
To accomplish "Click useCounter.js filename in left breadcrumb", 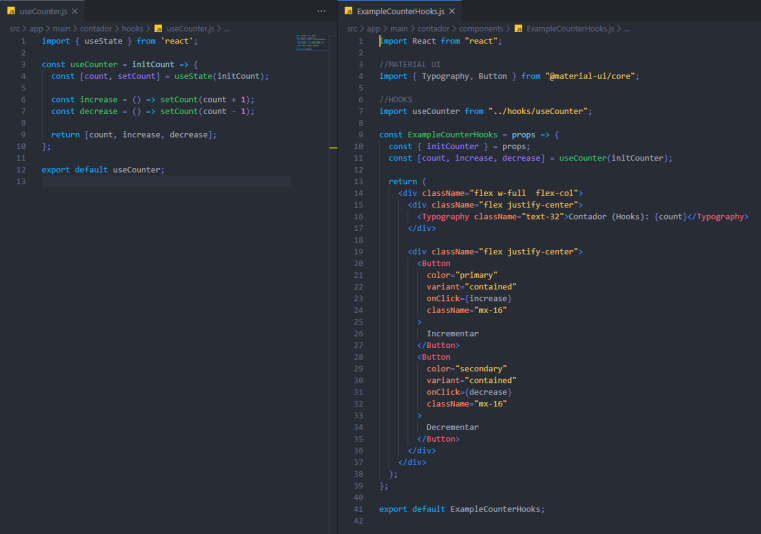I will [x=190, y=29].
